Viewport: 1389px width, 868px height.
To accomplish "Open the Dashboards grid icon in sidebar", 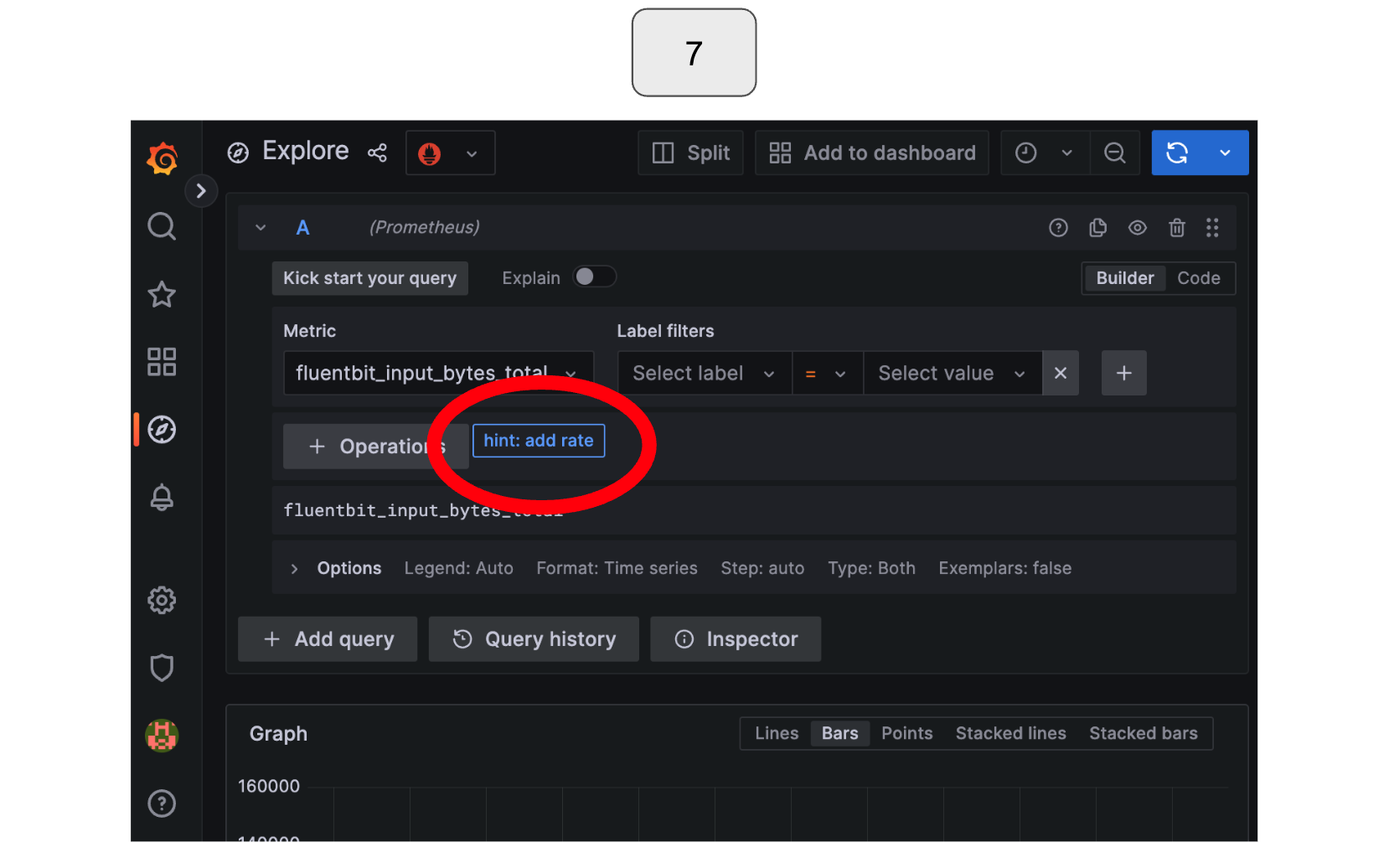I will pos(162,362).
